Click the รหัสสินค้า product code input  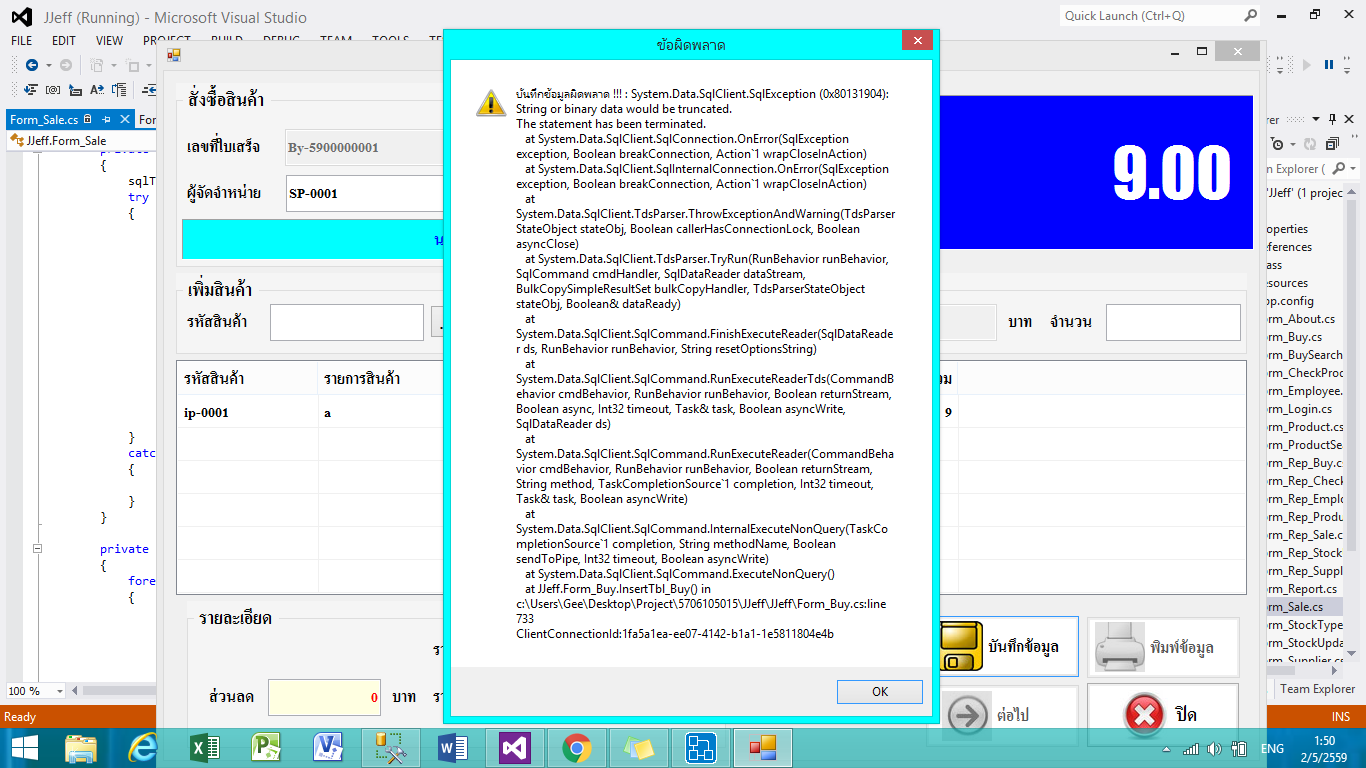point(347,322)
